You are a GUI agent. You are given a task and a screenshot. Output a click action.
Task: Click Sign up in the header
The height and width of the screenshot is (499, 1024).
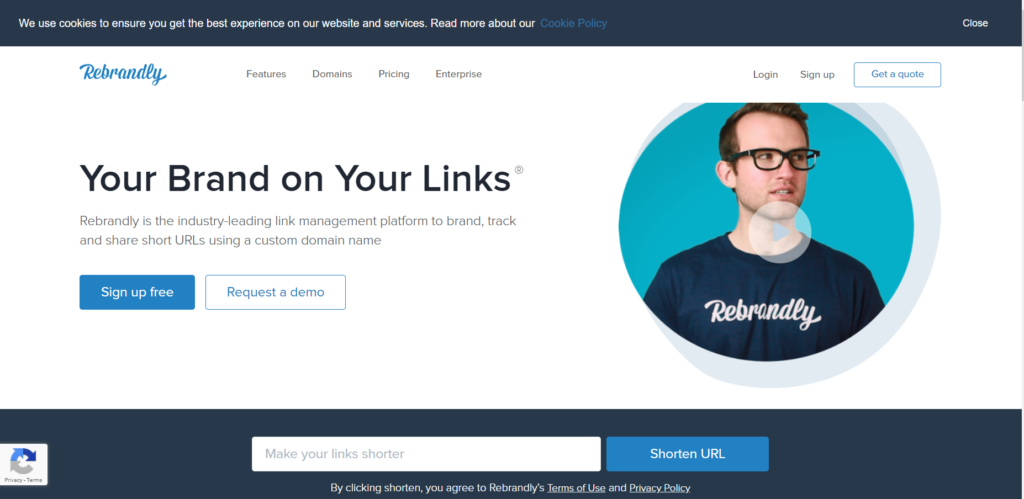click(x=817, y=74)
